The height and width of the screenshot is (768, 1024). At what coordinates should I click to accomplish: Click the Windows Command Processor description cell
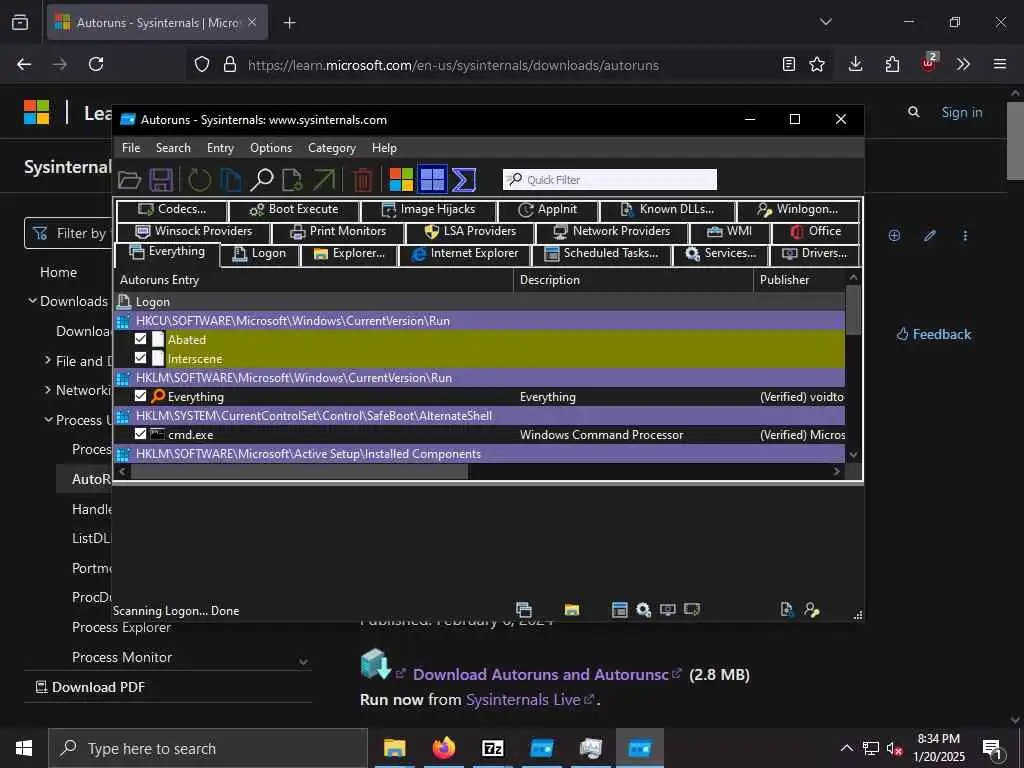point(601,435)
